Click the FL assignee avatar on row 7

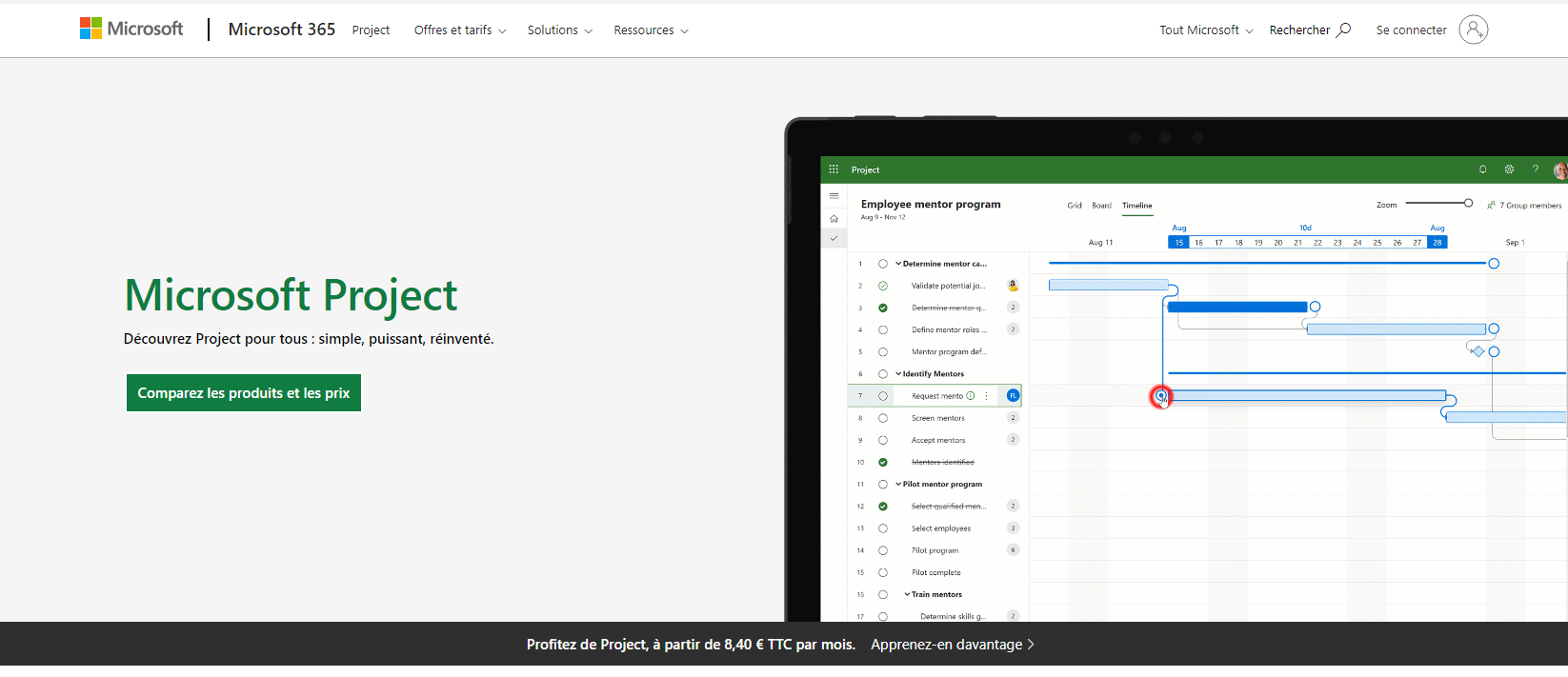1013,396
